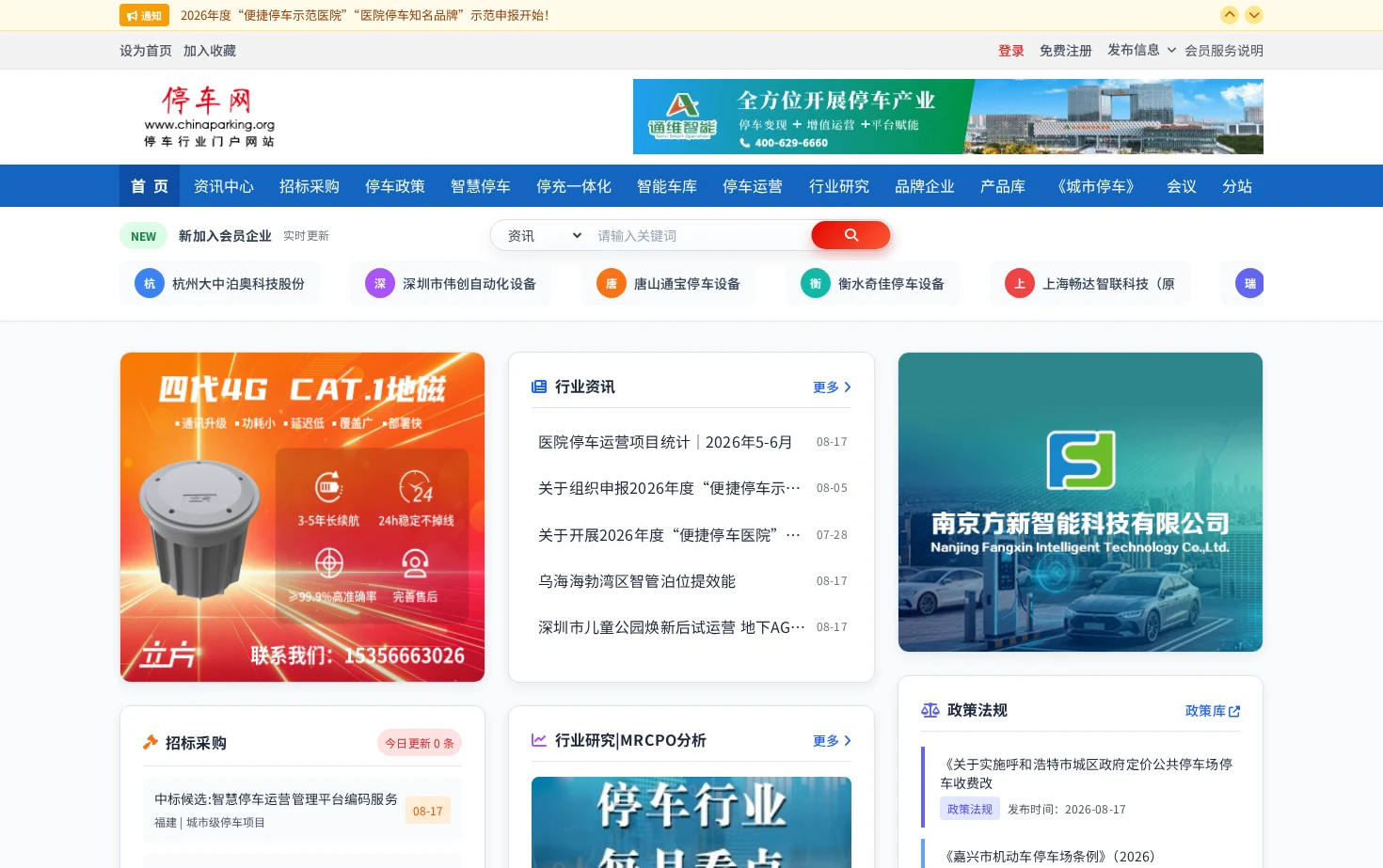Click the green 衡 company avatar
The image size is (1383, 868).
coord(816,283)
